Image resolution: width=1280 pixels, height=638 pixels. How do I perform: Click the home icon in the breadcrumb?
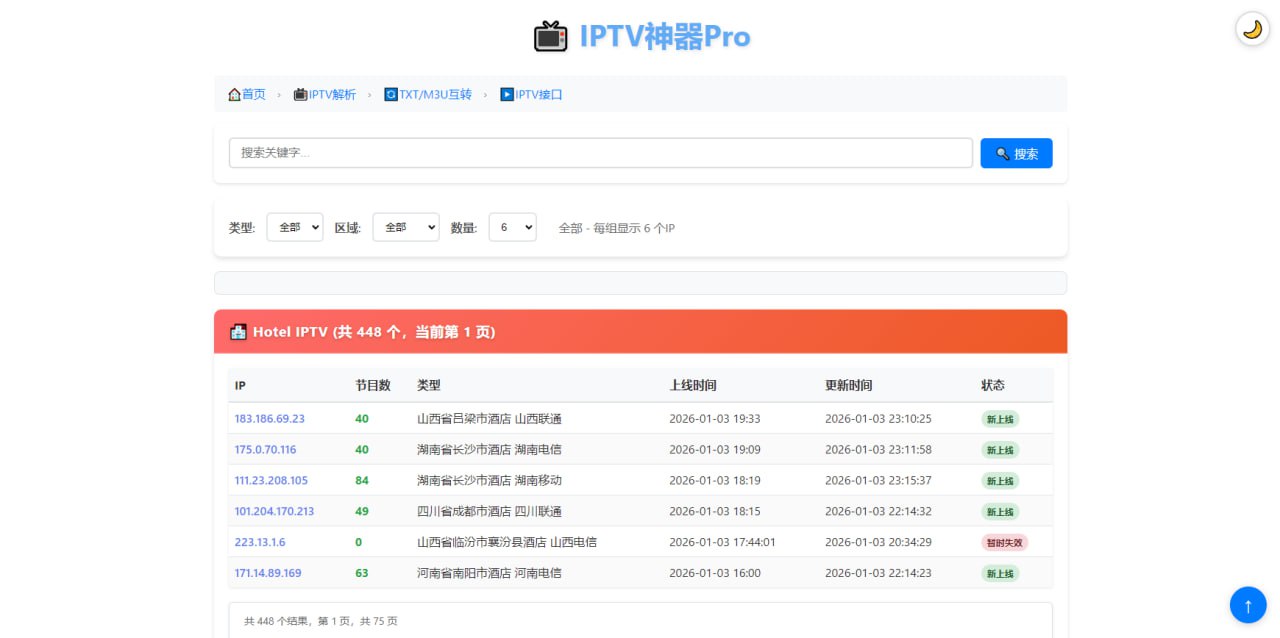coord(235,95)
